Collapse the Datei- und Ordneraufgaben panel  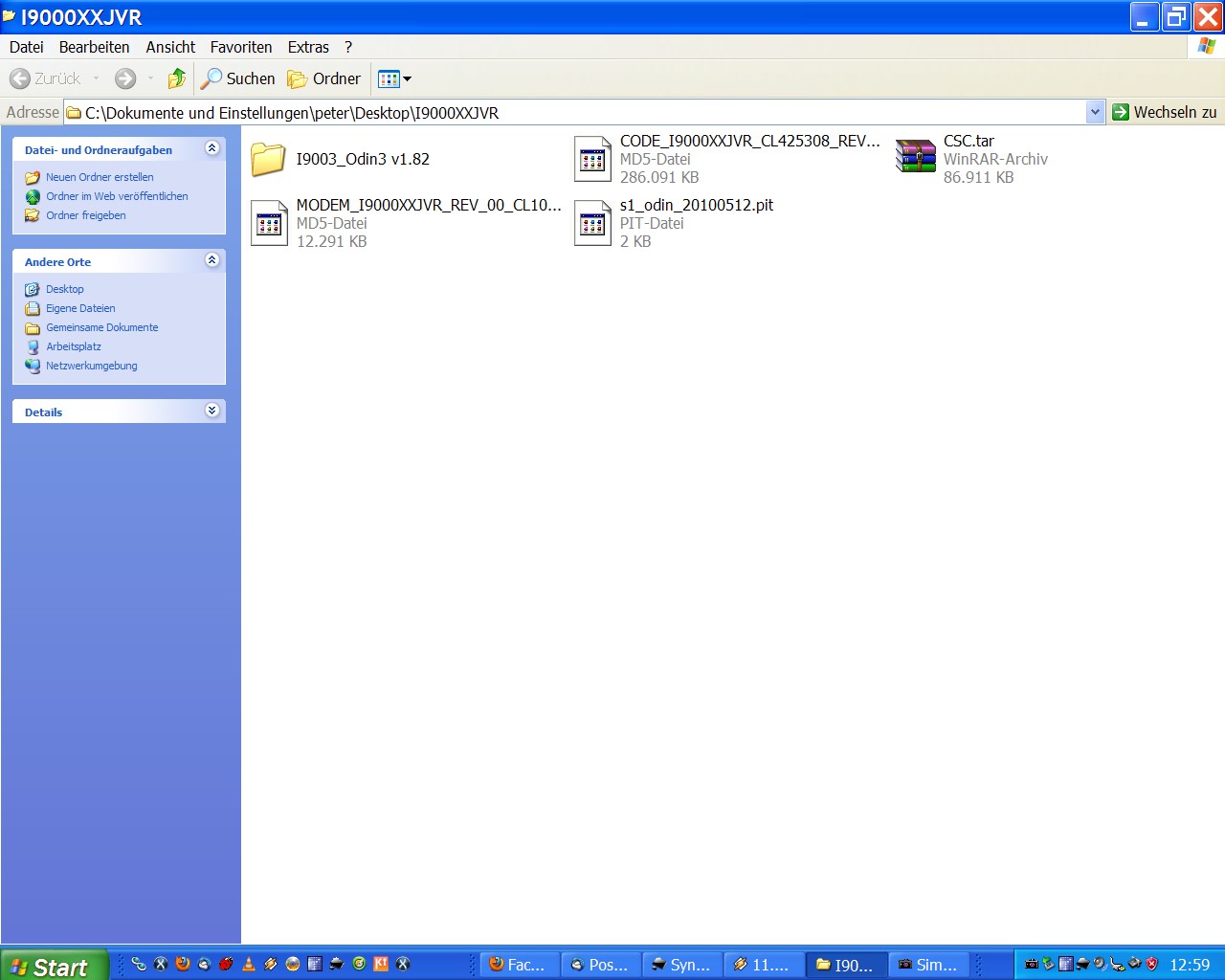click(x=212, y=148)
